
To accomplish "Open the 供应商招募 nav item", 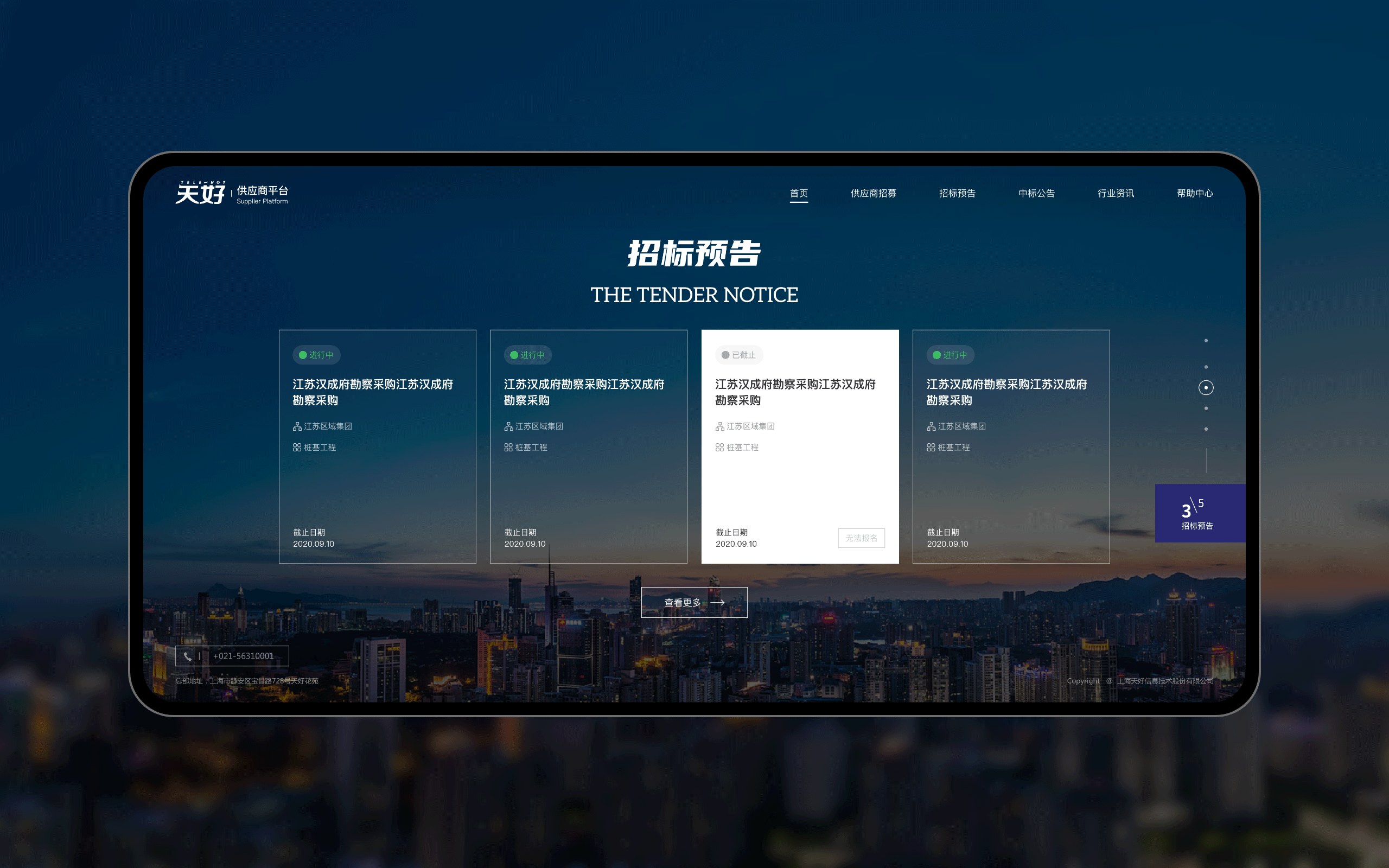I will tap(873, 194).
